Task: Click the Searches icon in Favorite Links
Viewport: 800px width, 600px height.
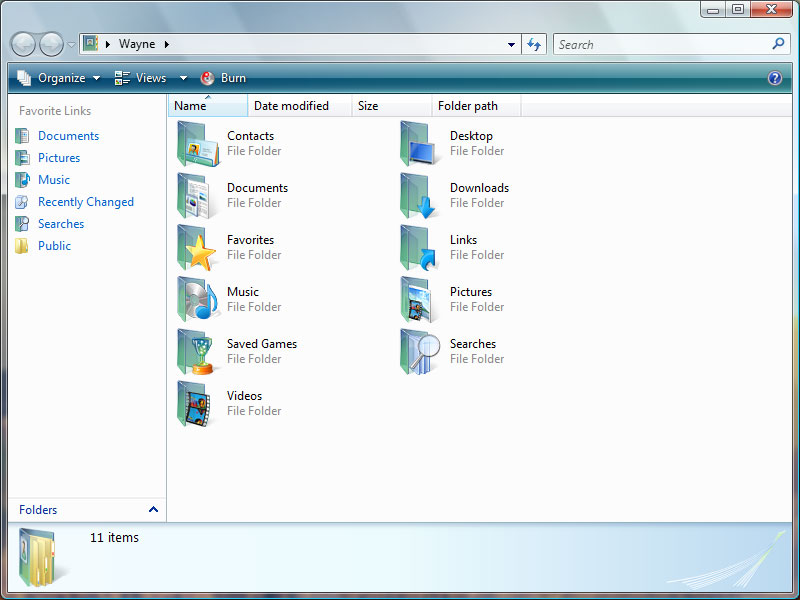Action: tap(22, 224)
